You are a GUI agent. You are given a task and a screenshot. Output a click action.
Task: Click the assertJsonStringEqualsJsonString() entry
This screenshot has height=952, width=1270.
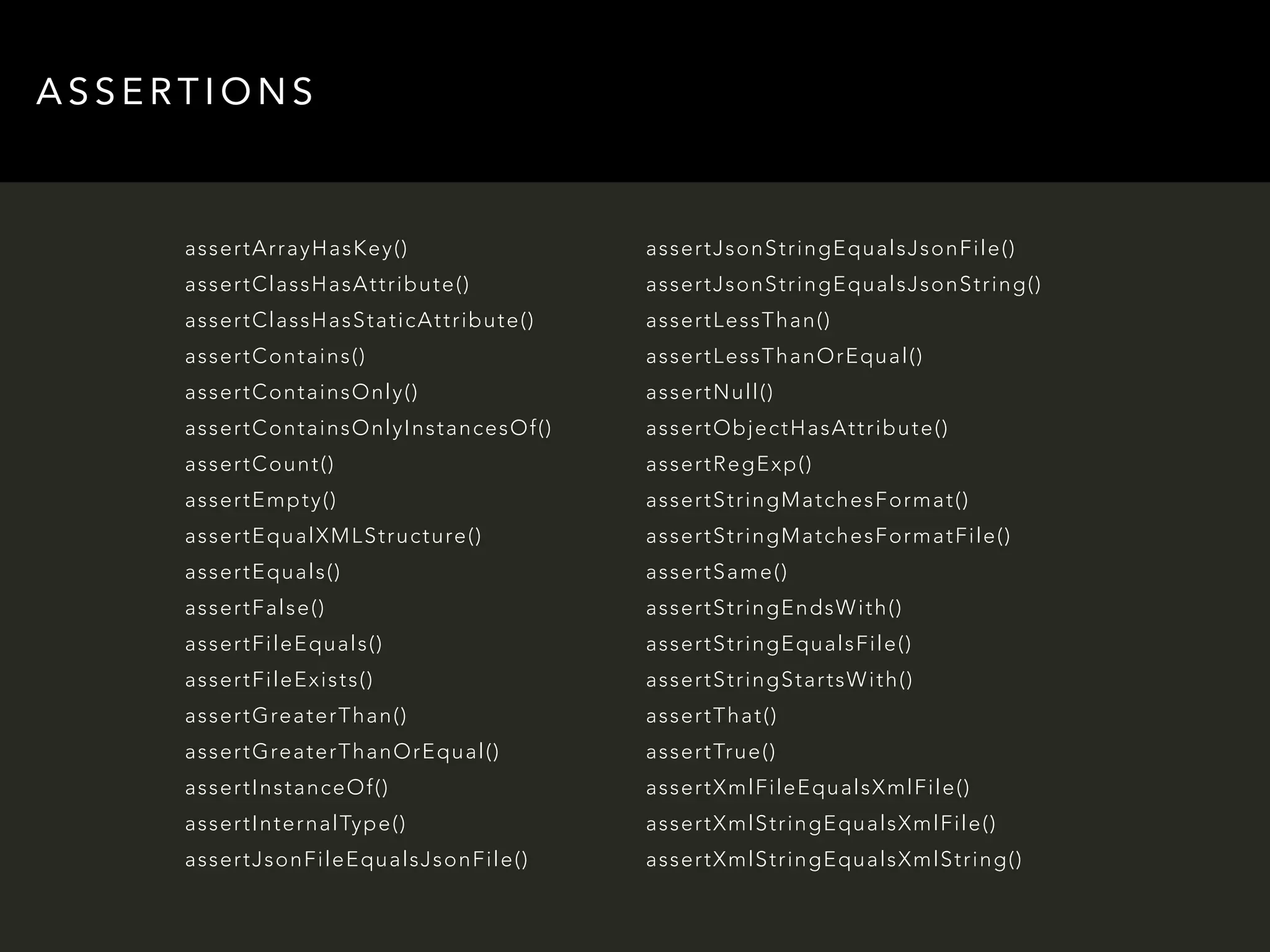click(843, 284)
